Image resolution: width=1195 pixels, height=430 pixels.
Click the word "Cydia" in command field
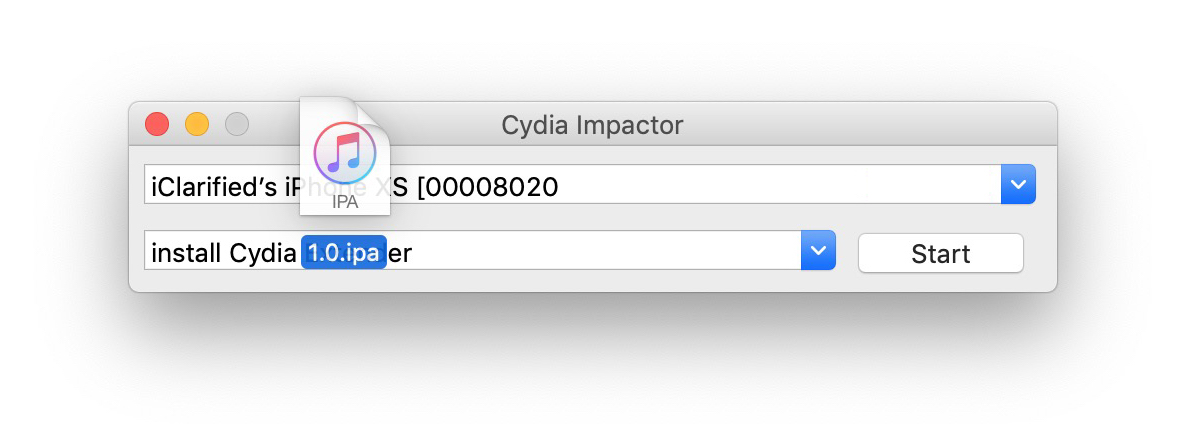262,253
